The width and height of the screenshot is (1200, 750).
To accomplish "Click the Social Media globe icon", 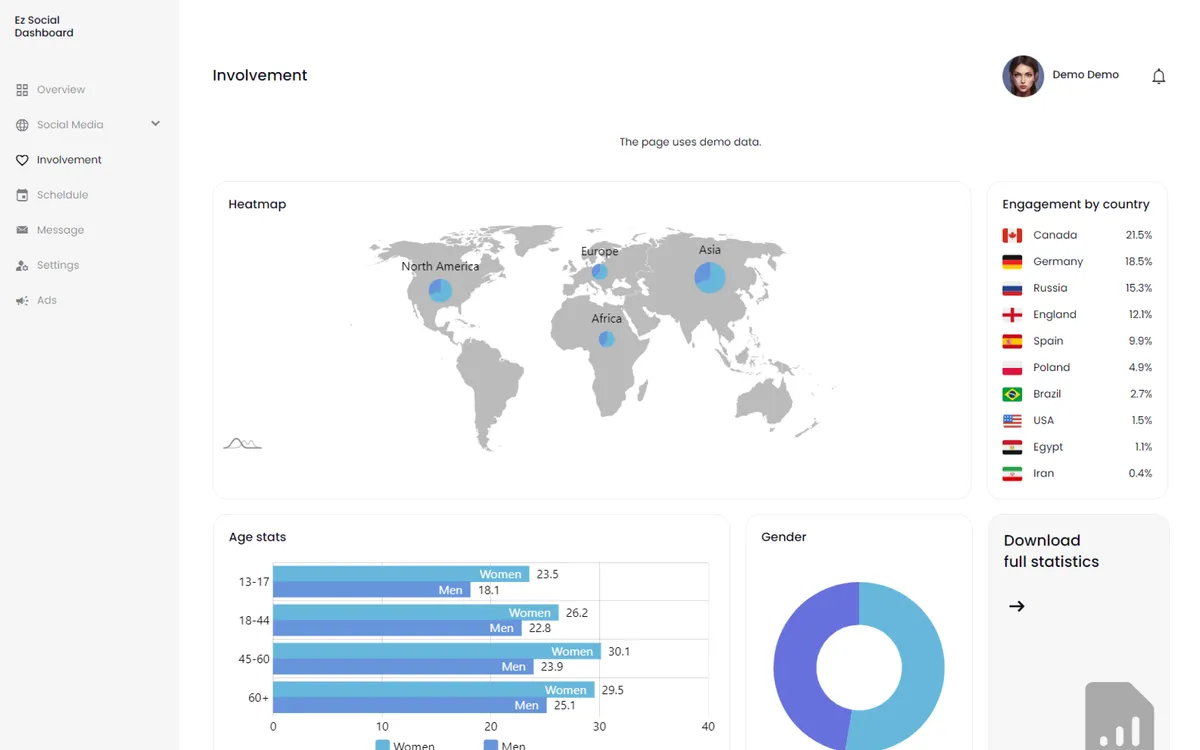I will tap(22, 125).
